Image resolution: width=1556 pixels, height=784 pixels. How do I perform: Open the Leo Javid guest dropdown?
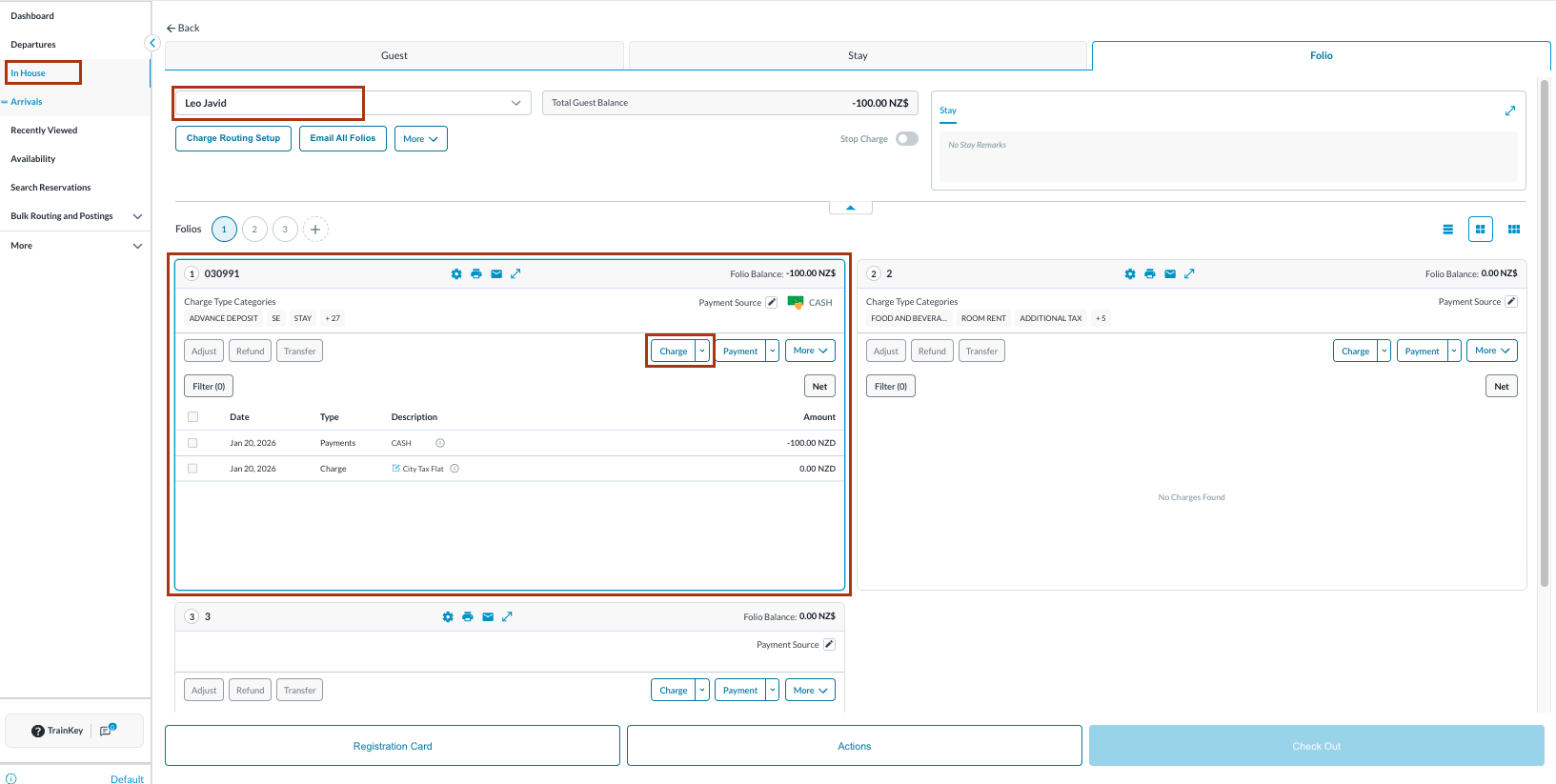coord(515,103)
